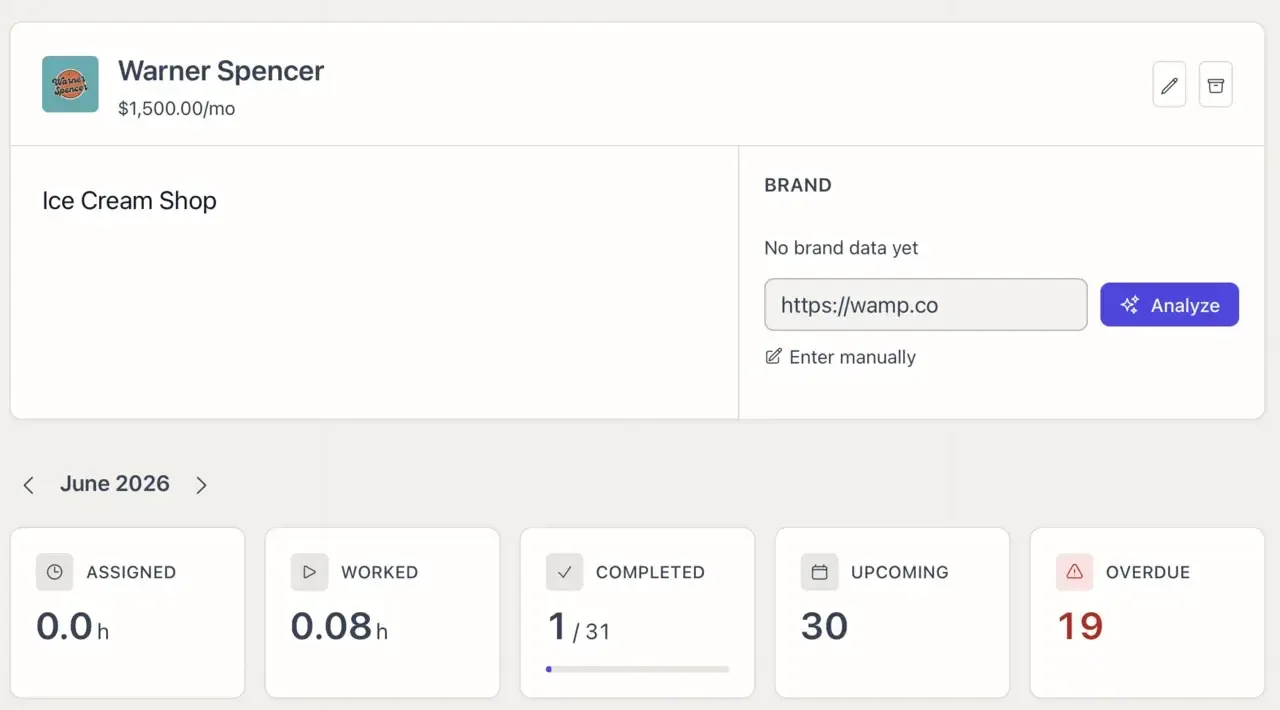The width and height of the screenshot is (1280, 710).
Task: Click the Completed progress bar
Action: [637, 669]
